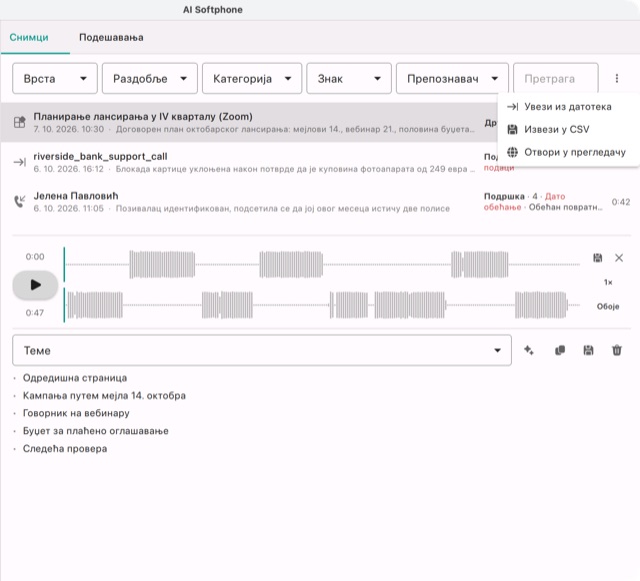Delete the recording with the trash icon
Screen dimensions: 640x581
(x=617, y=350)
